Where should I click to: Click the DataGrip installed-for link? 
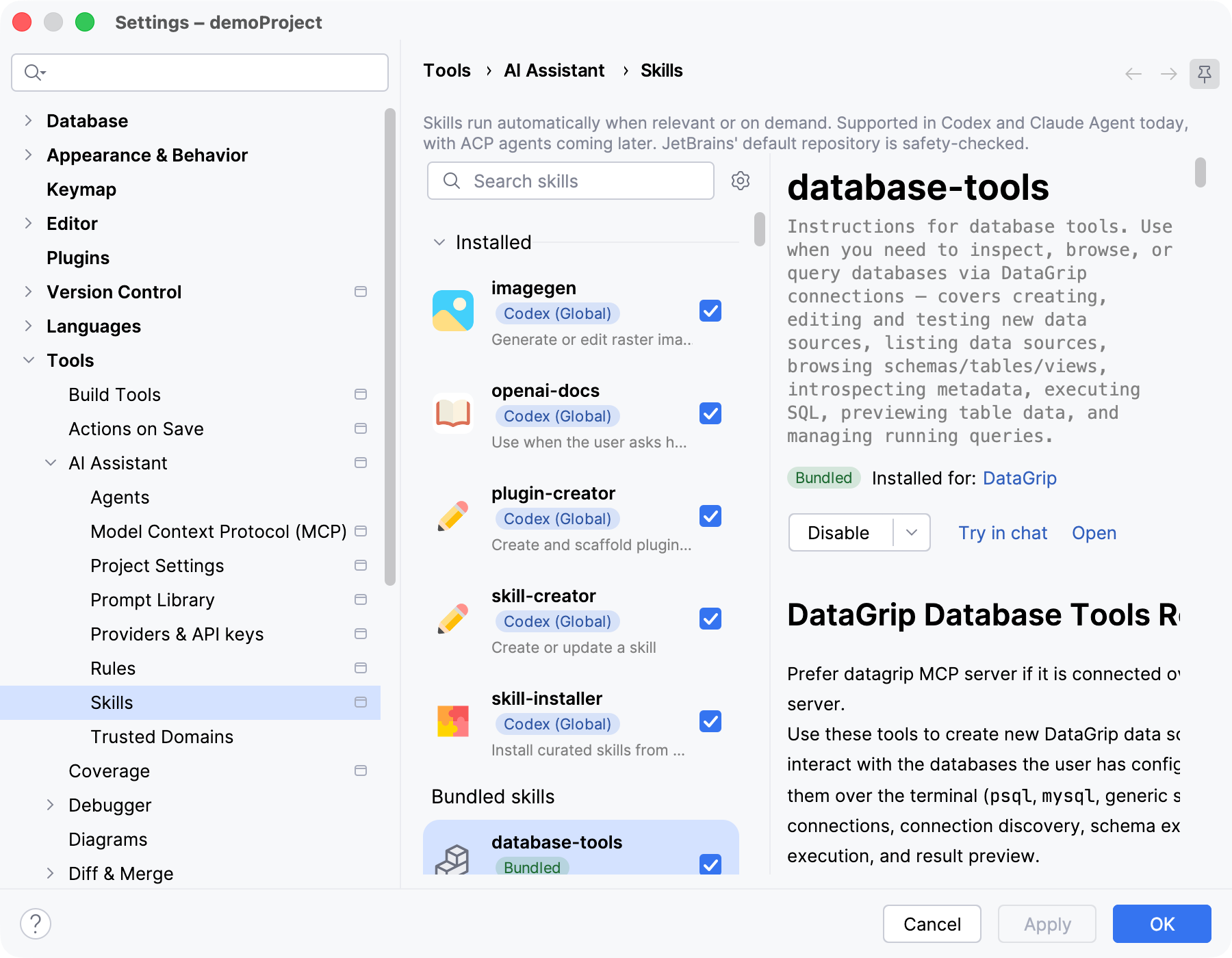[1020, 478]
